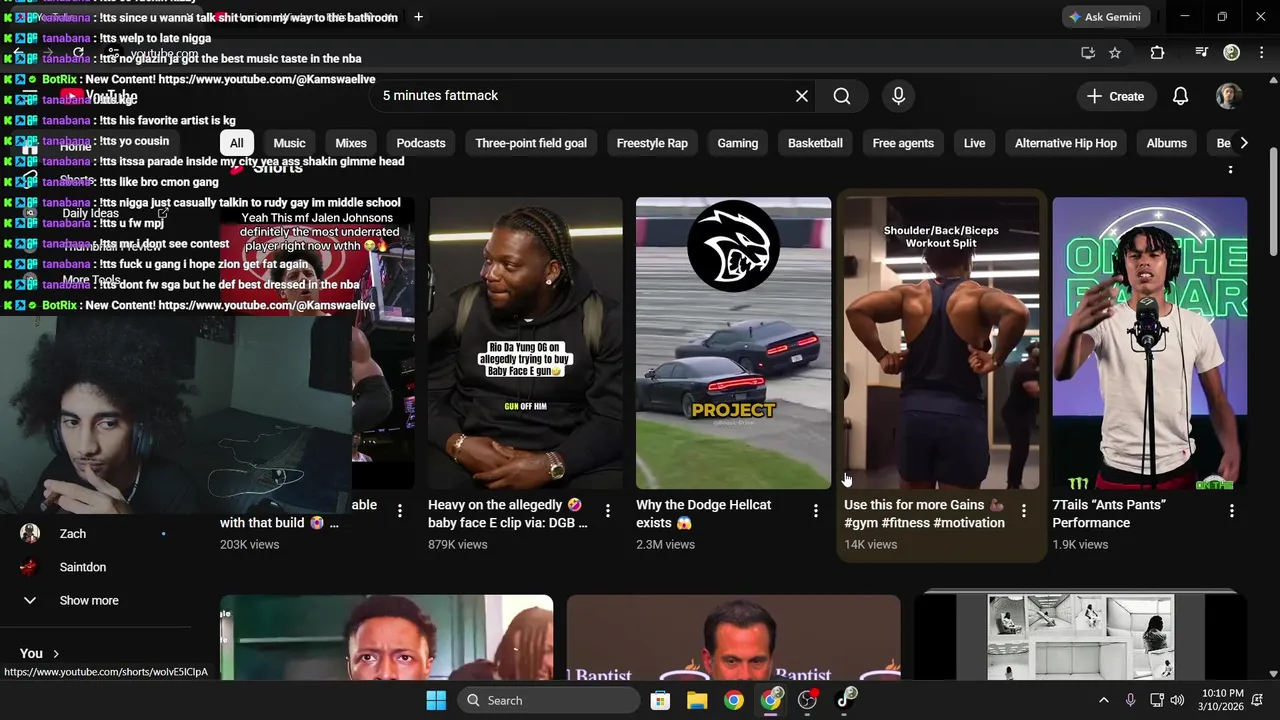Viewport: 1280px width, 720px height.
Task: Open the 7Tails Ants Pants short thumbnail
Action: click(1149, 343)
